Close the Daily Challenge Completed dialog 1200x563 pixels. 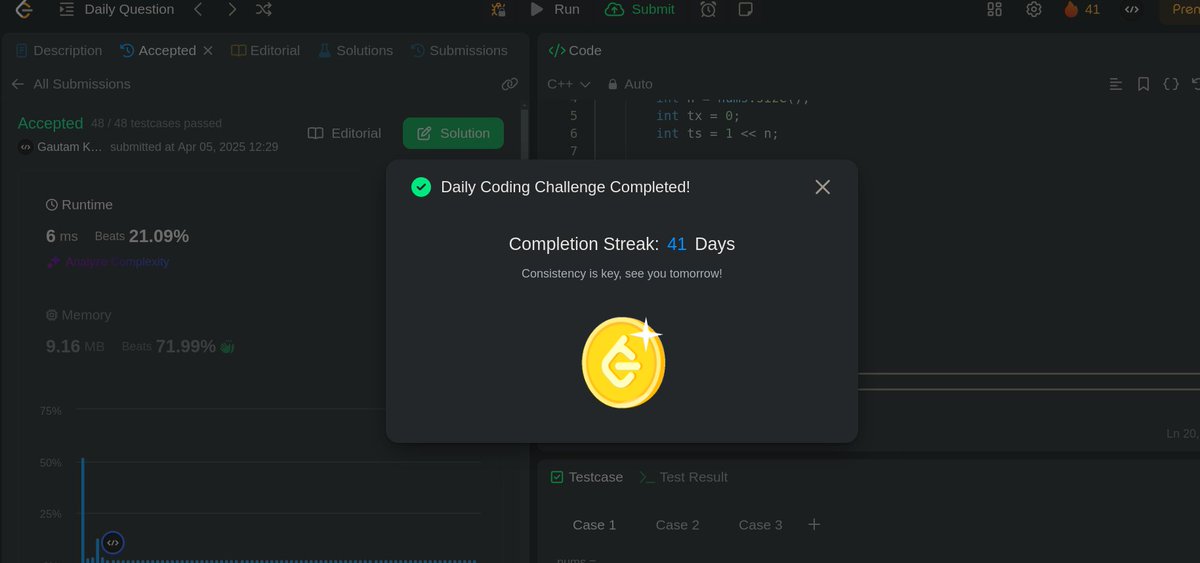[823, 187]
